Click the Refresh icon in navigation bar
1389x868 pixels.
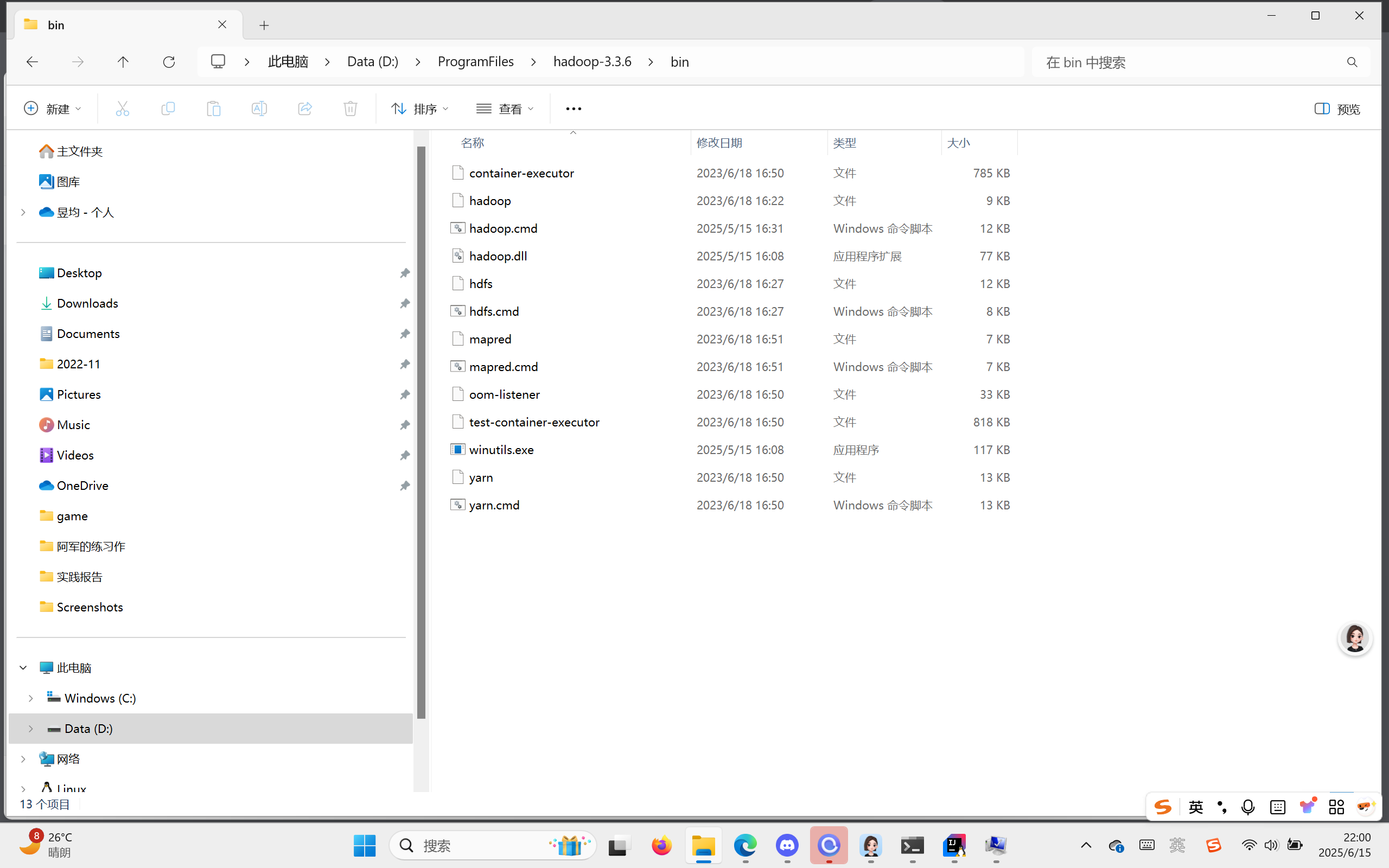169,62
